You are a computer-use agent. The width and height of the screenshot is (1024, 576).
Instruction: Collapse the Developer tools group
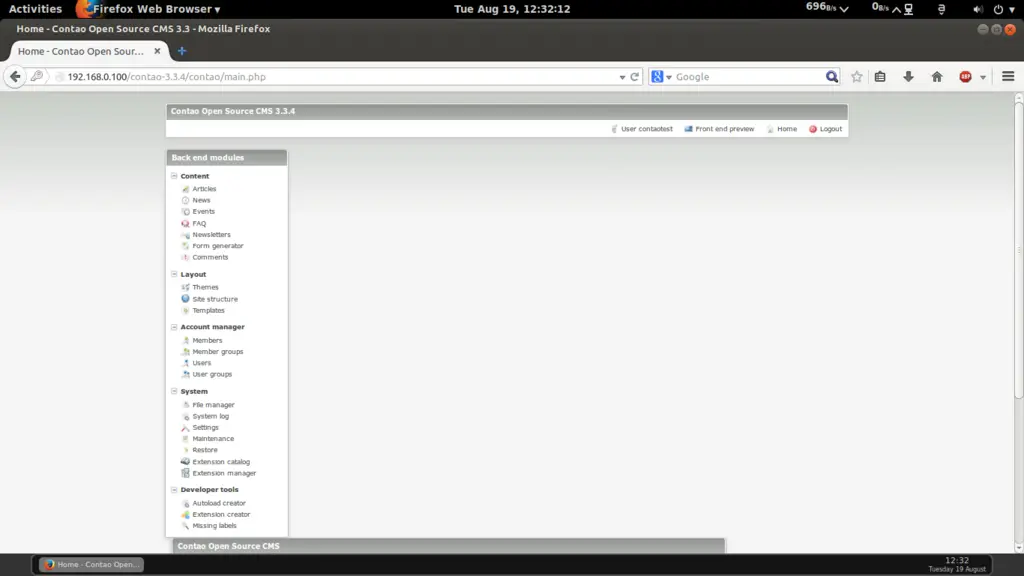click(174, 489)
